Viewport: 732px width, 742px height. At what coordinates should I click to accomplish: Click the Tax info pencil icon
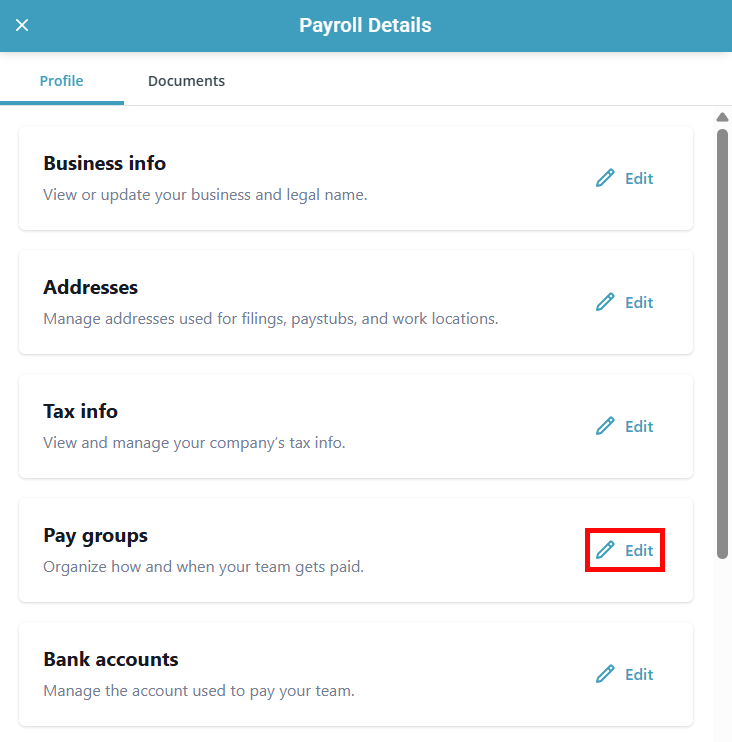tap(605, 426)
